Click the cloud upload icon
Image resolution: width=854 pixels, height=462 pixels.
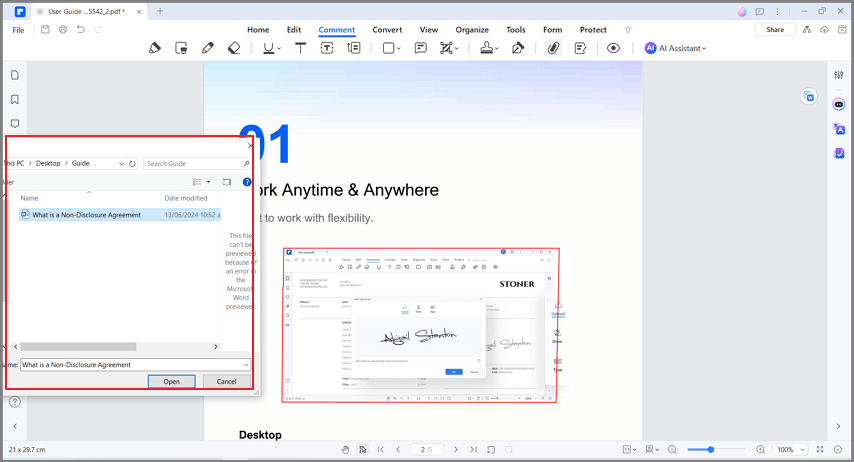[x=825, y=30]
